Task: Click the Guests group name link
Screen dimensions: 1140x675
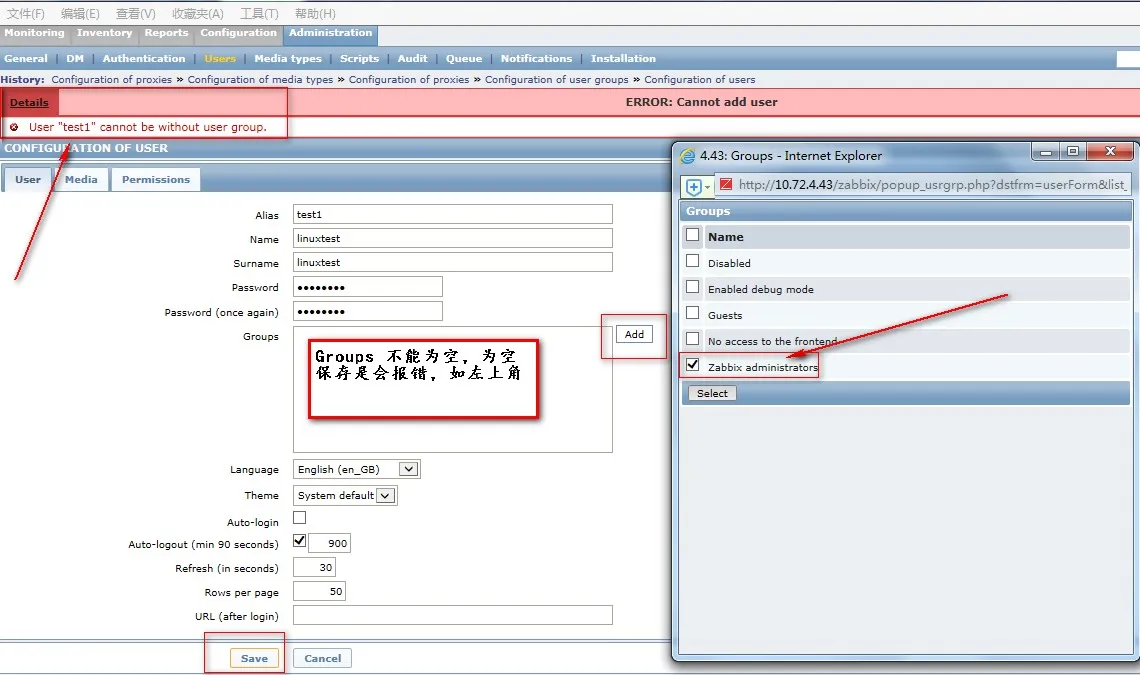Action: pos(725,316)
